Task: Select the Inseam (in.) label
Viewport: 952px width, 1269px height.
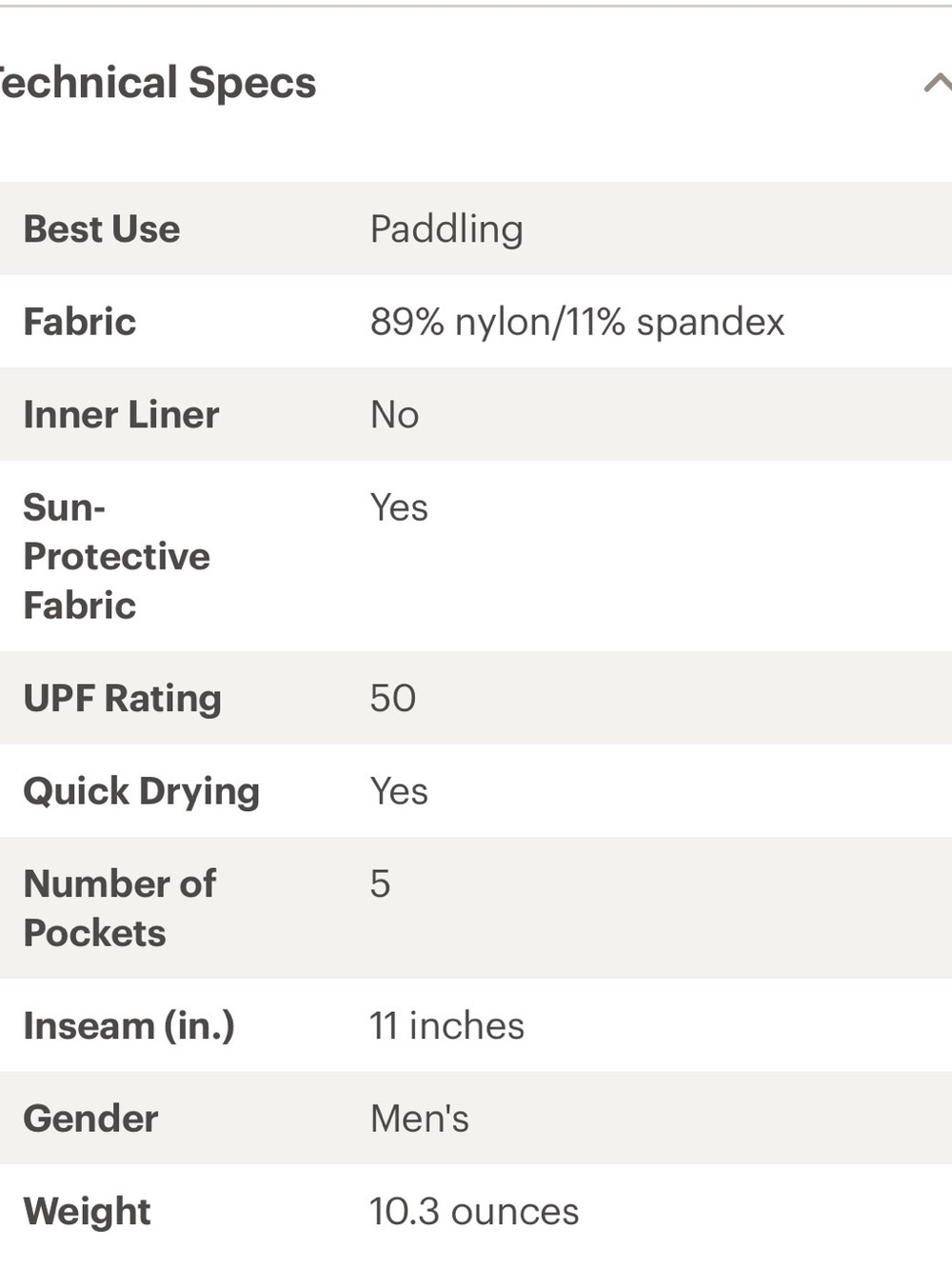Action: click(x=129, y=1025)
